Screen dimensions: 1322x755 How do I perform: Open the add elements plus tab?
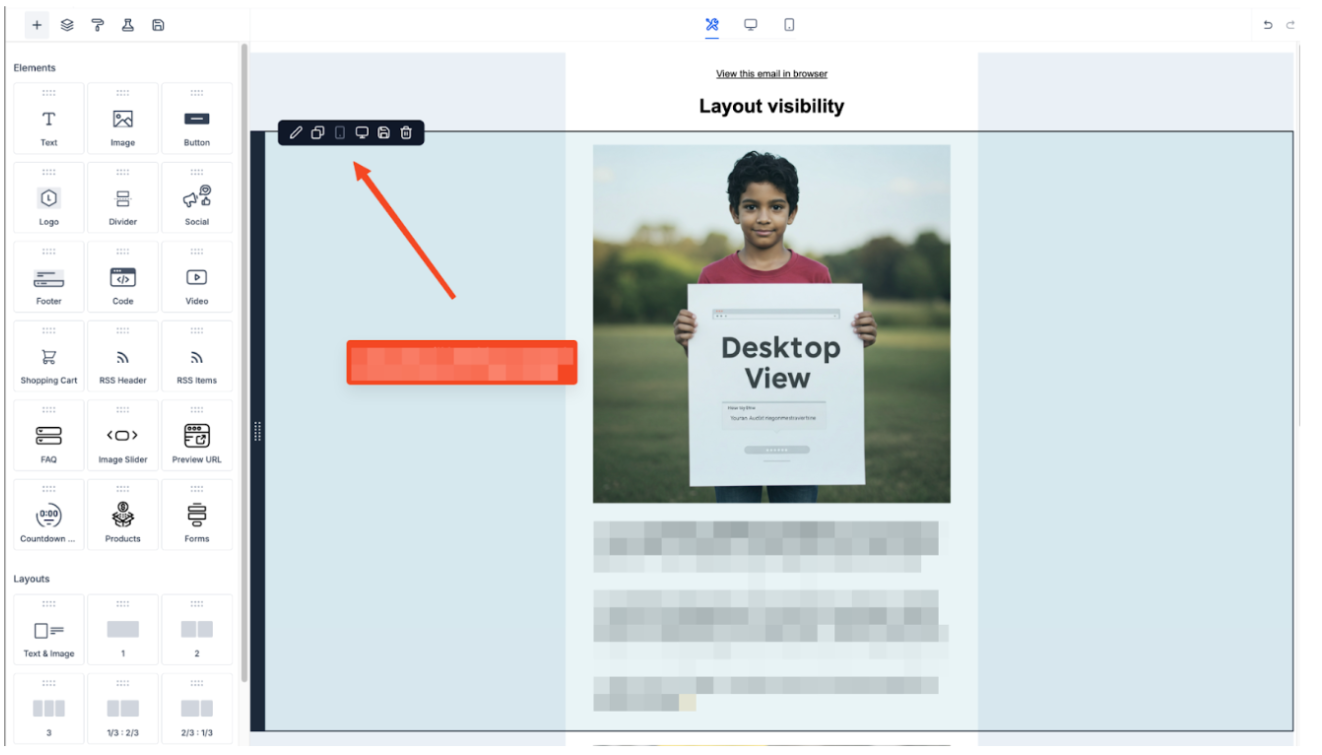(x=37, y=25)
